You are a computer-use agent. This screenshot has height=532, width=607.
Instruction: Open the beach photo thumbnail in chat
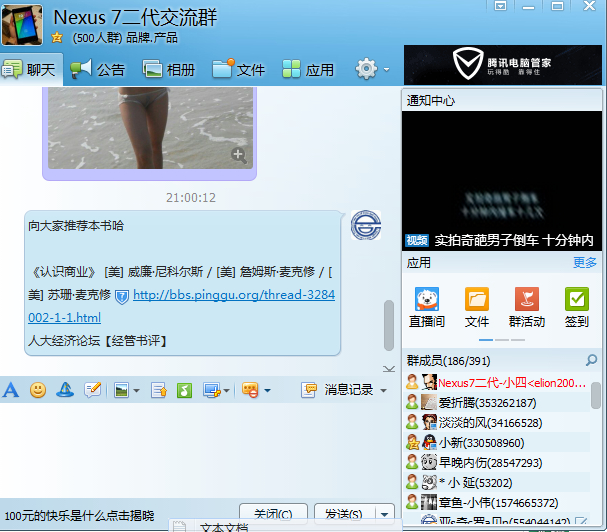coord(150,128)
